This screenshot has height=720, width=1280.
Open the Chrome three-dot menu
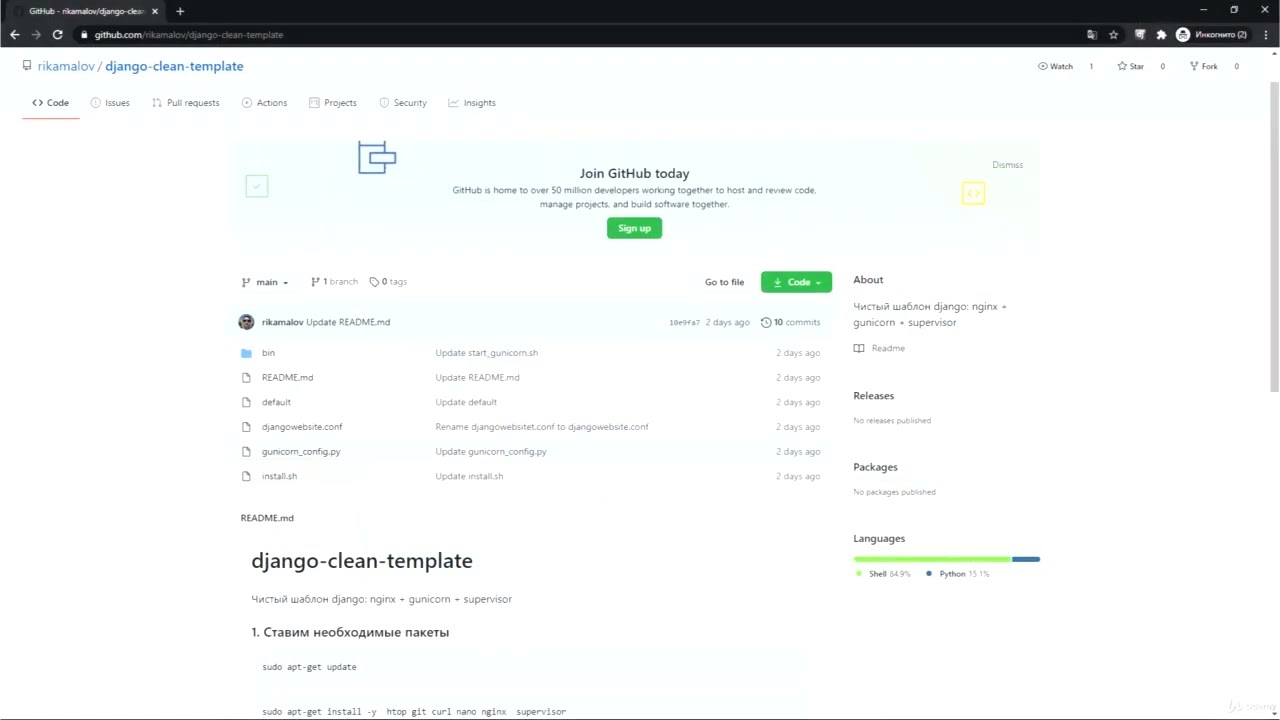[1265, 34]
